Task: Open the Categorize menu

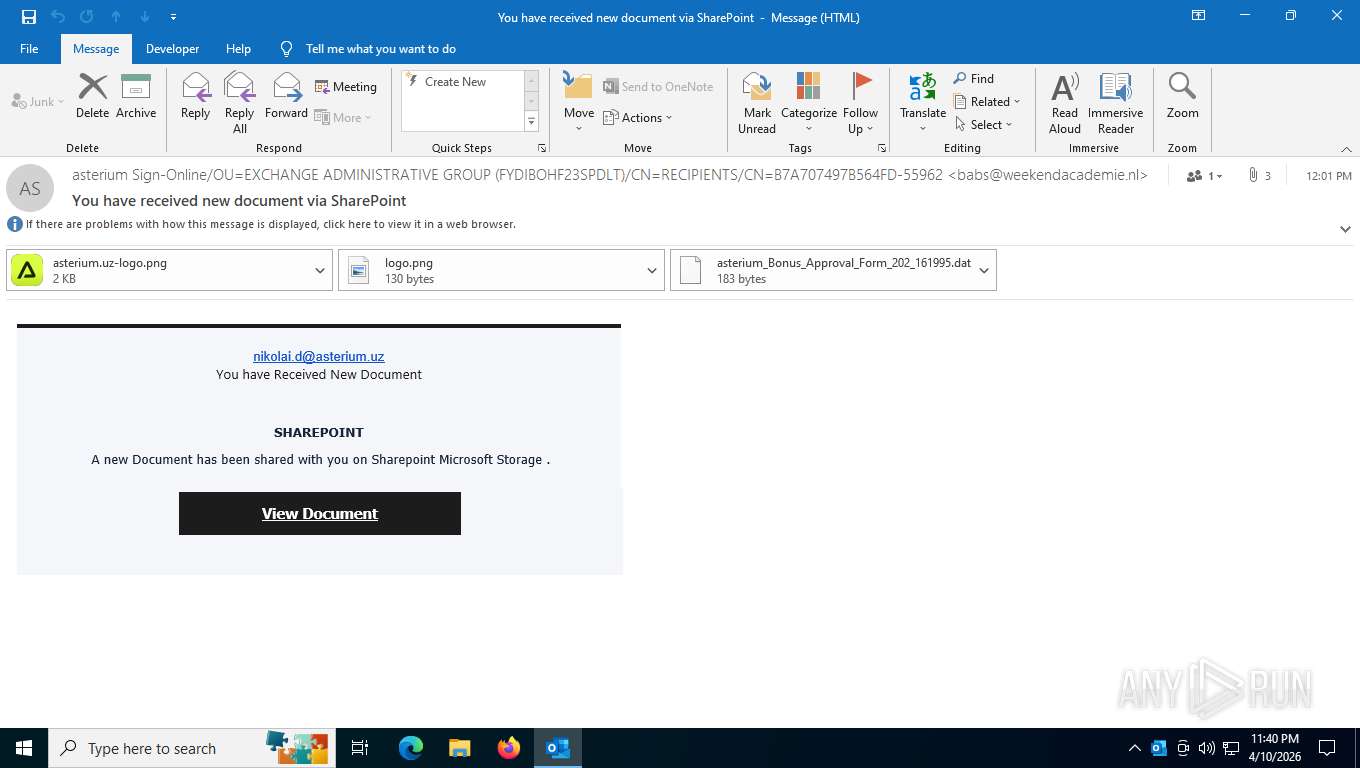Action: point(809,103)
